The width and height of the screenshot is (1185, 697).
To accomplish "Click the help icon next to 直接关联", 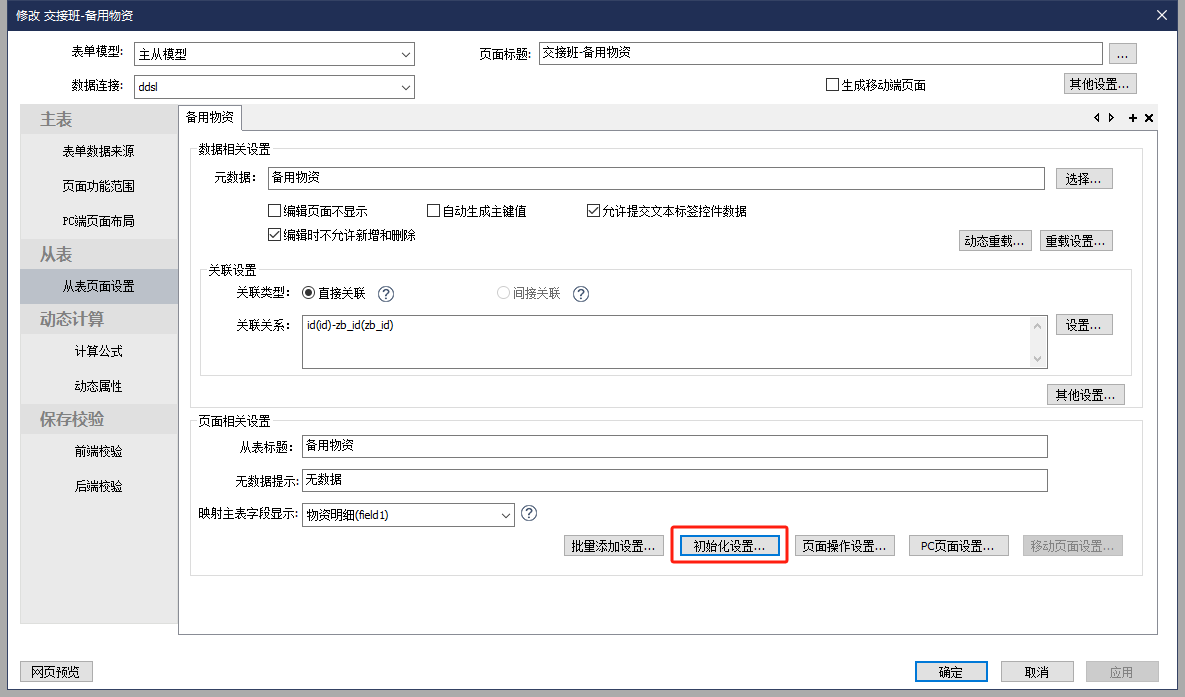I will point(386,294).
